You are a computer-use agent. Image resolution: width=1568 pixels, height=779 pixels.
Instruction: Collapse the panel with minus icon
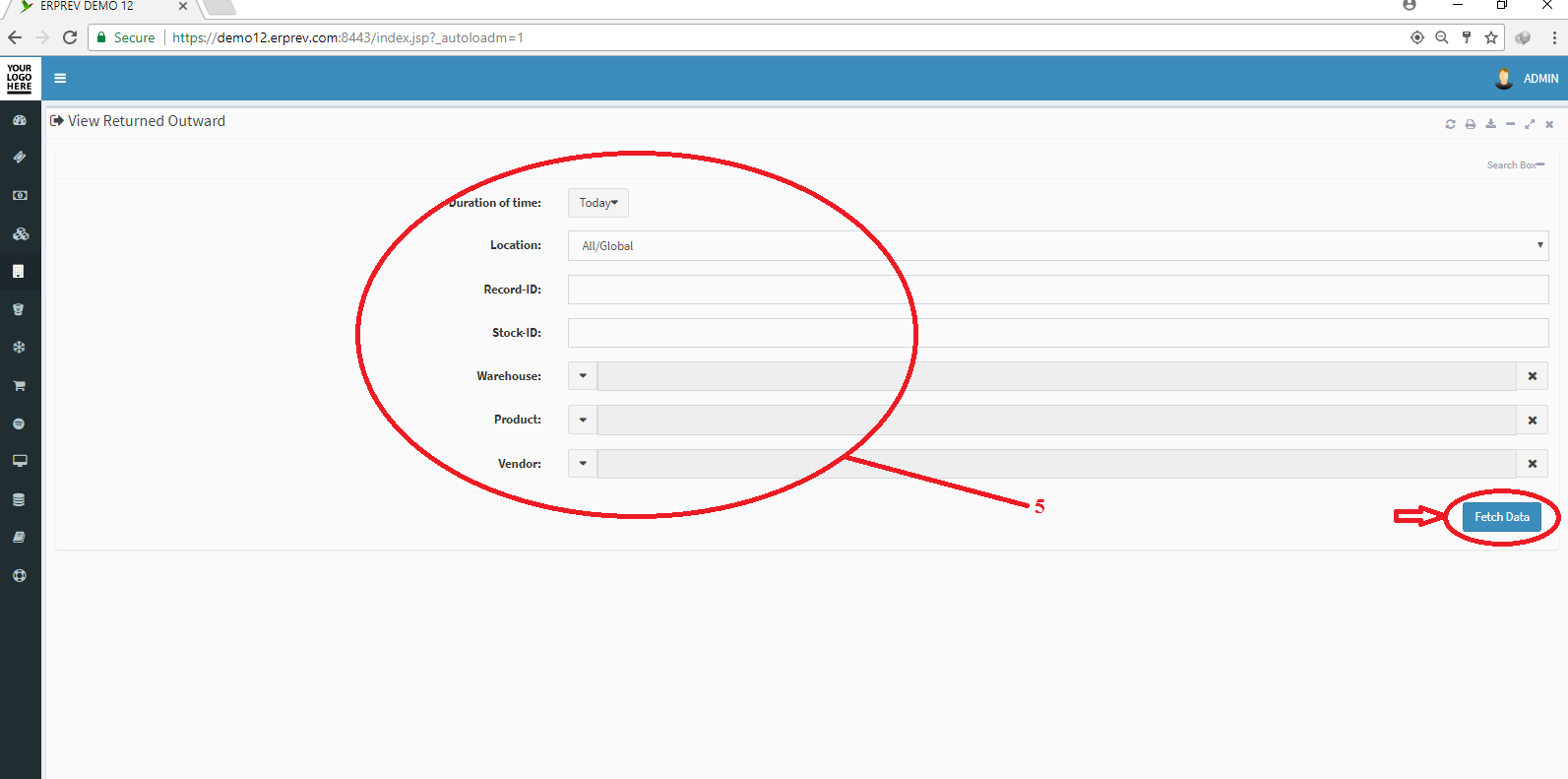(1510, 124)
